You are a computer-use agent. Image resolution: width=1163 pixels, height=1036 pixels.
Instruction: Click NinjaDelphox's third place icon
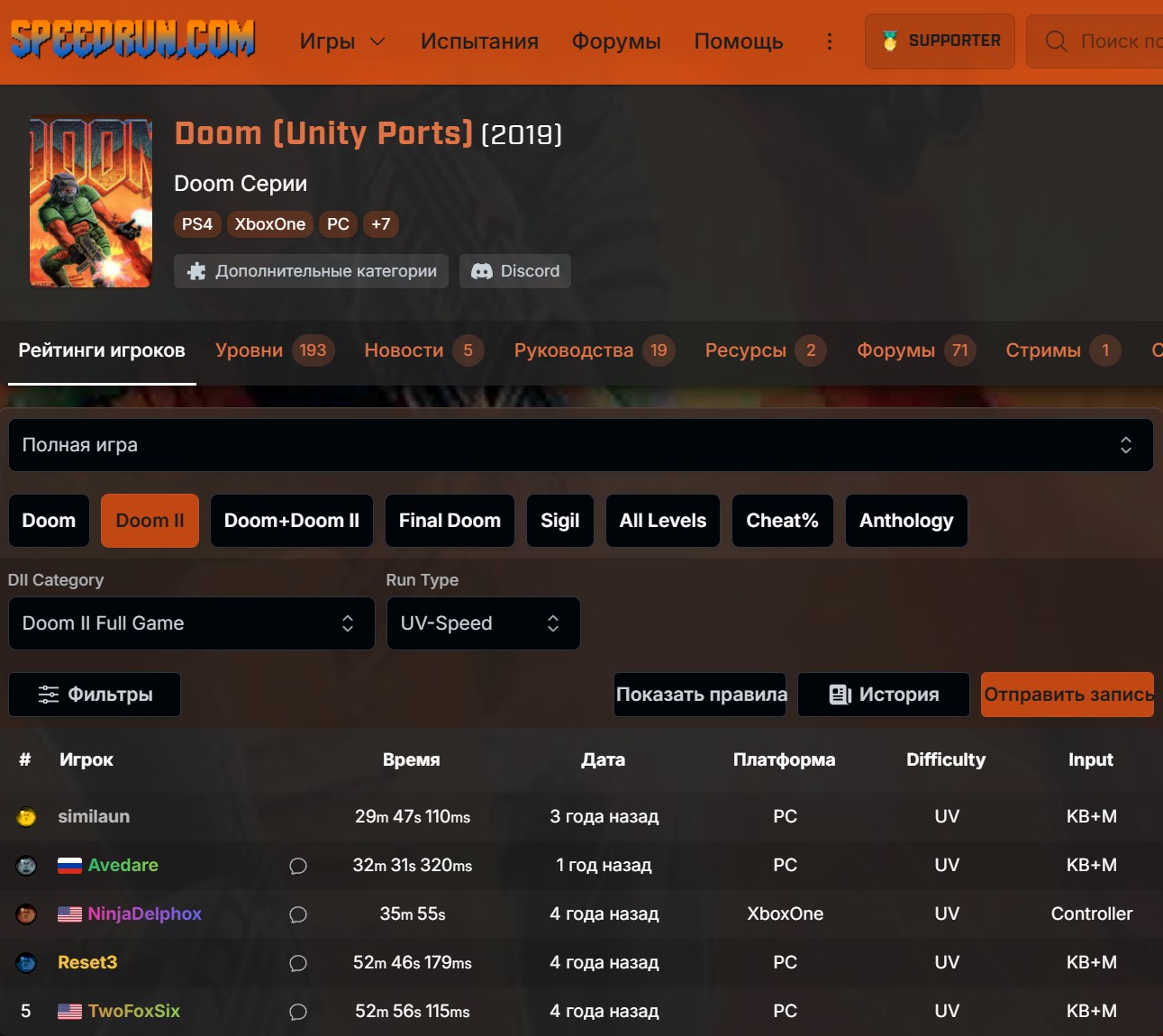(x=26, y=914)
